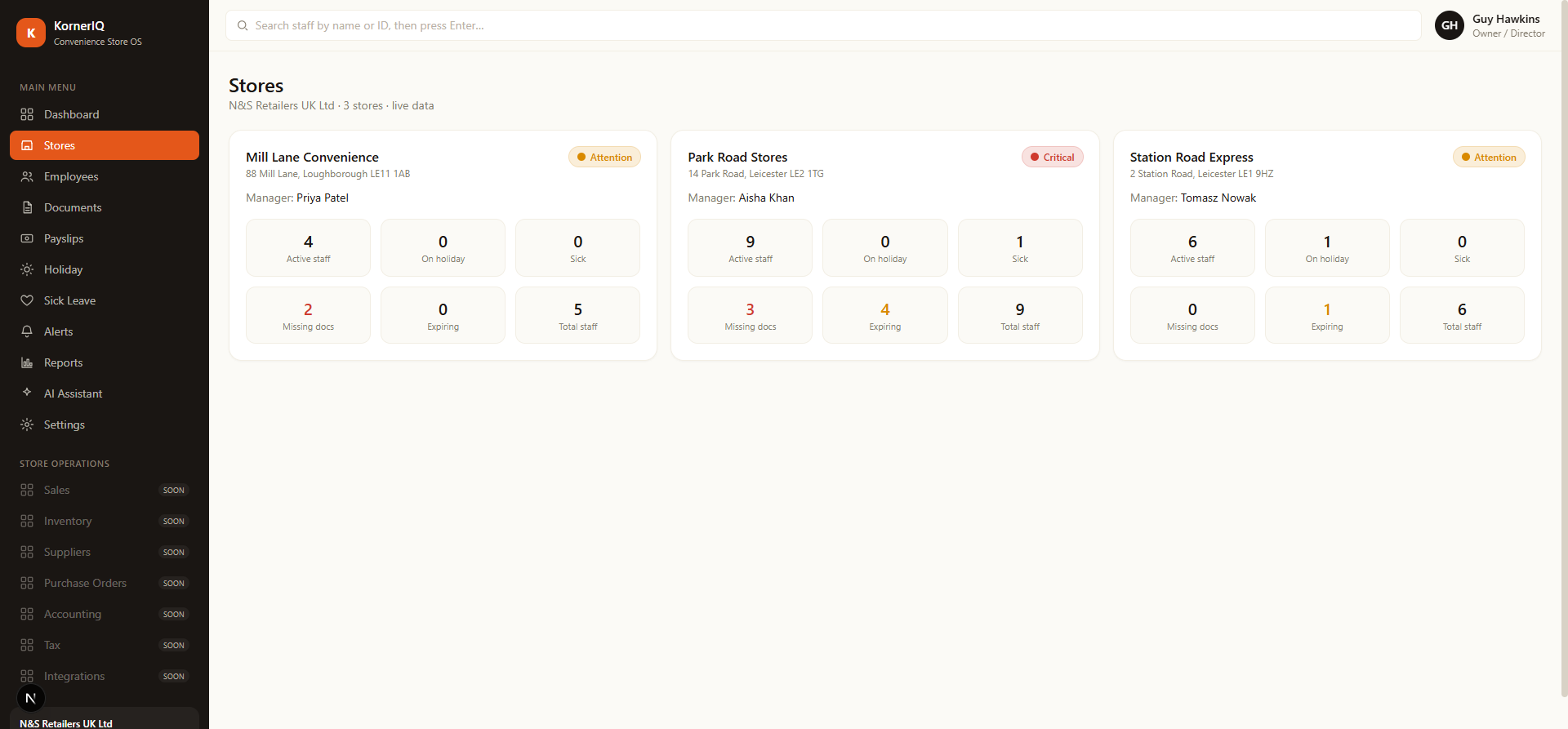Click the Sick Leave heart icon
Viewport: 1568px width, 729px height.
[x=27, y=300]
